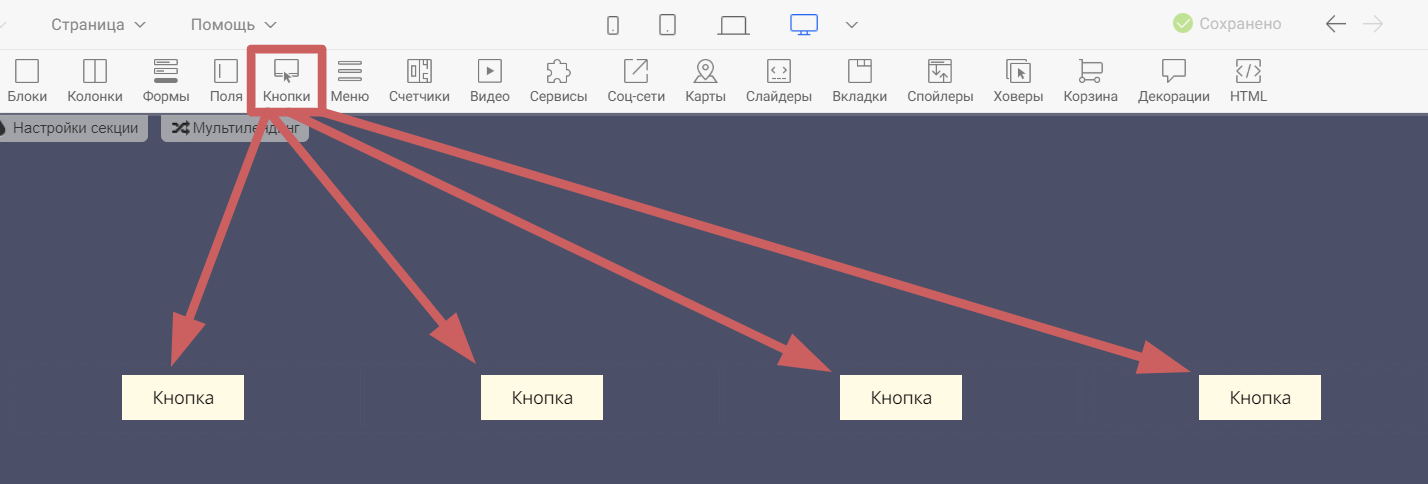
Task: Open the Колонки (Columns) tool
Action: pos(95,81)
